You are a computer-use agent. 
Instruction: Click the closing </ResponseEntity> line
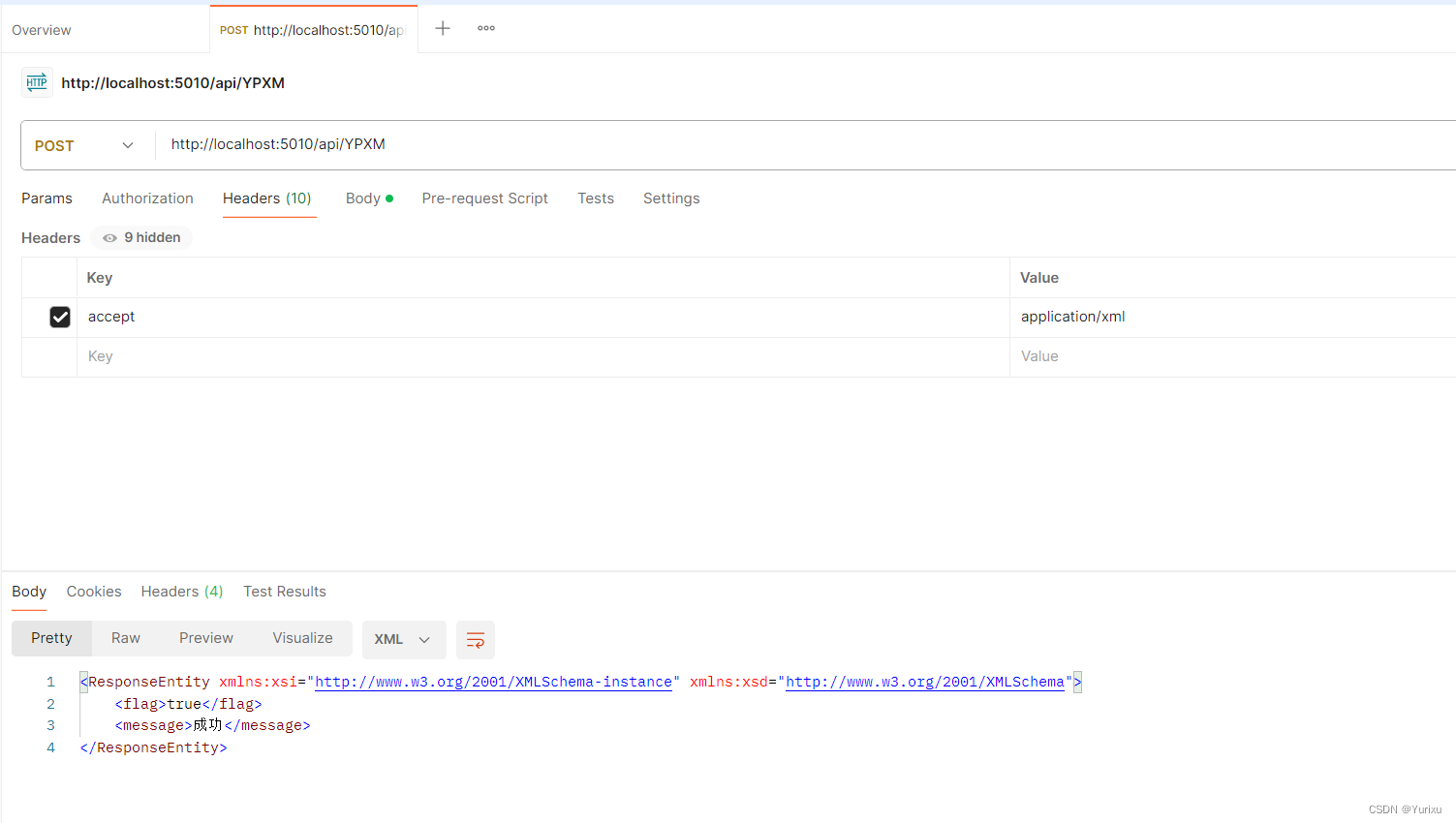point(153,747)
